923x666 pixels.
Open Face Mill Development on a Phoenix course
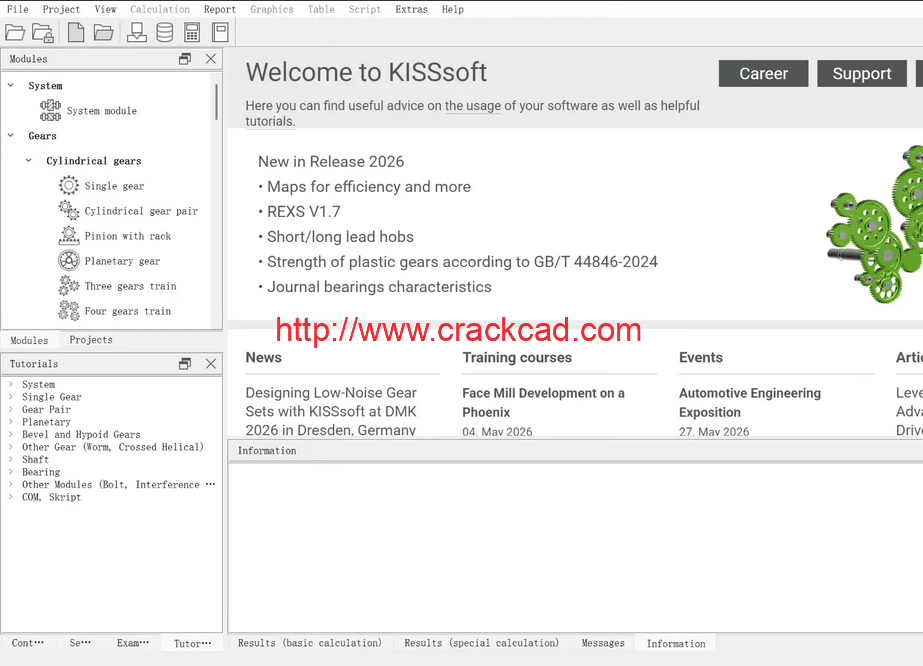coord(543,403)
